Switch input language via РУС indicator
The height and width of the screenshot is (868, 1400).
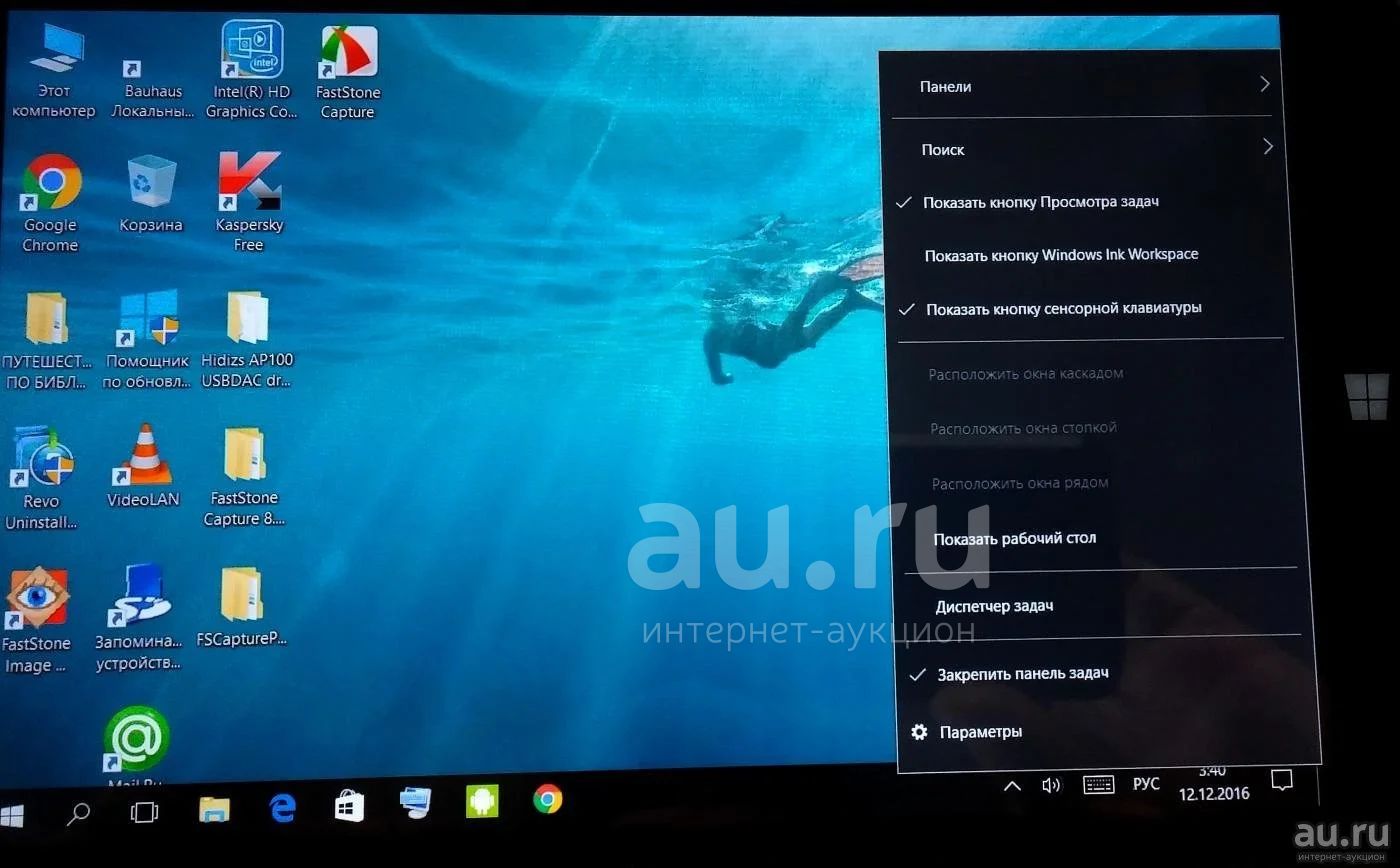pyautogui.click(x=1146, y=783)
